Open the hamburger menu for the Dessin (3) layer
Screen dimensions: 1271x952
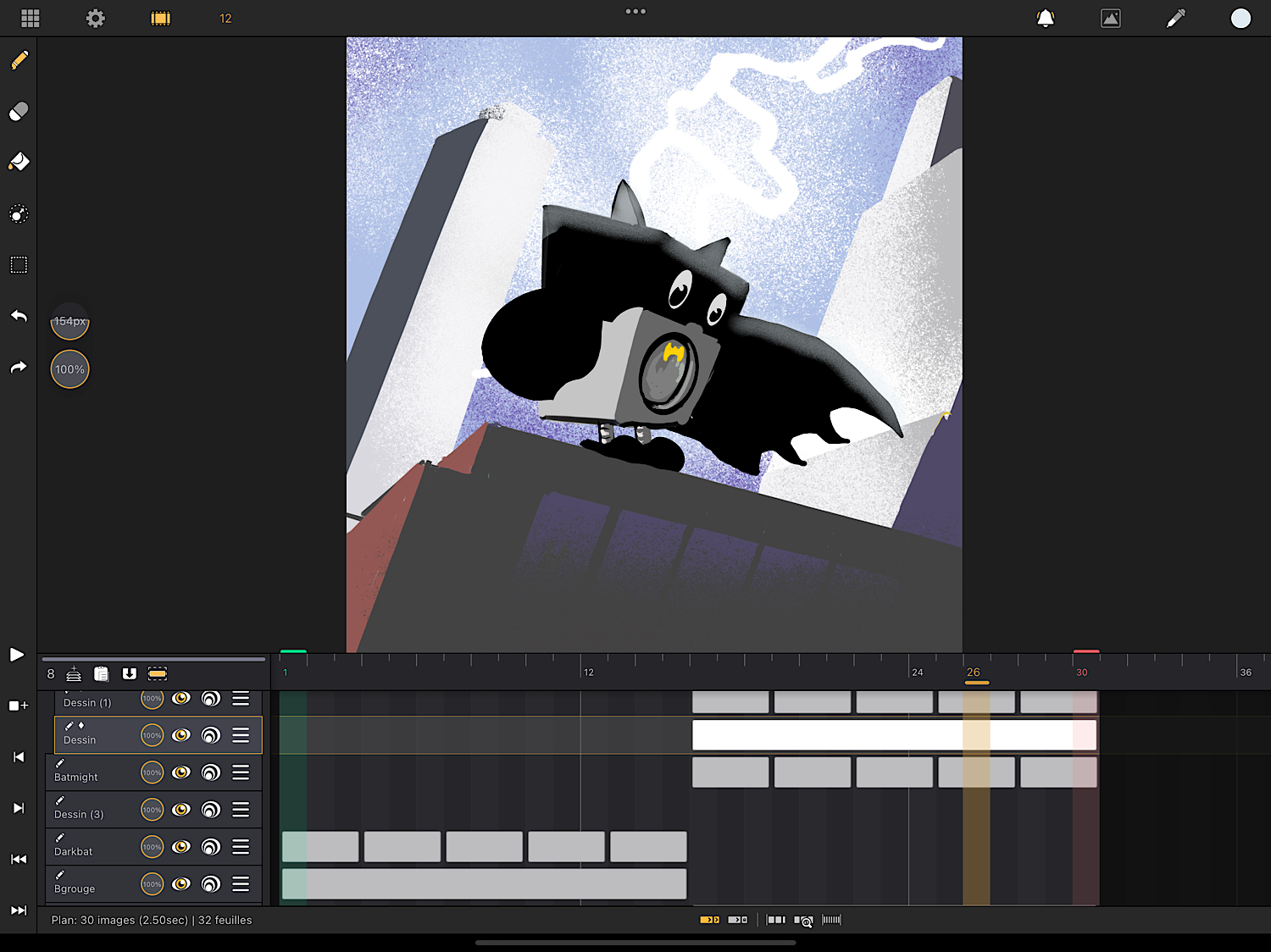coord(241,810)
